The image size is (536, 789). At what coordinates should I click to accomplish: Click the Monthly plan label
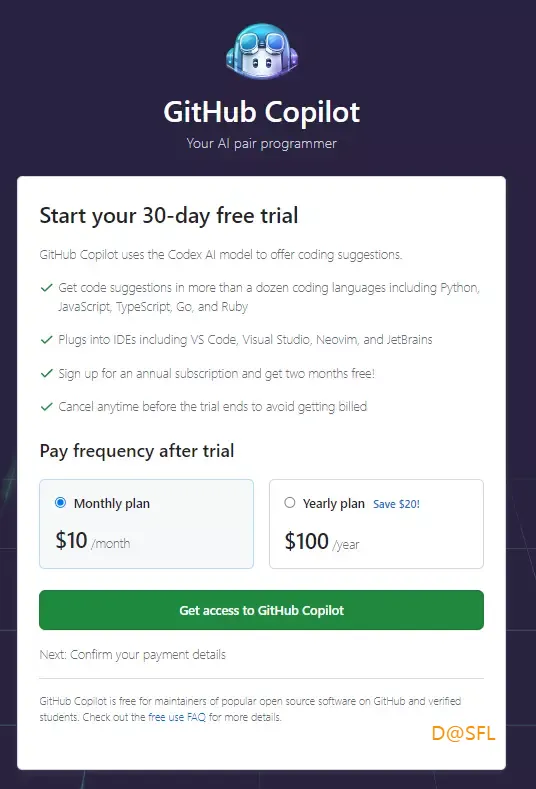click(x=112, y=504)
